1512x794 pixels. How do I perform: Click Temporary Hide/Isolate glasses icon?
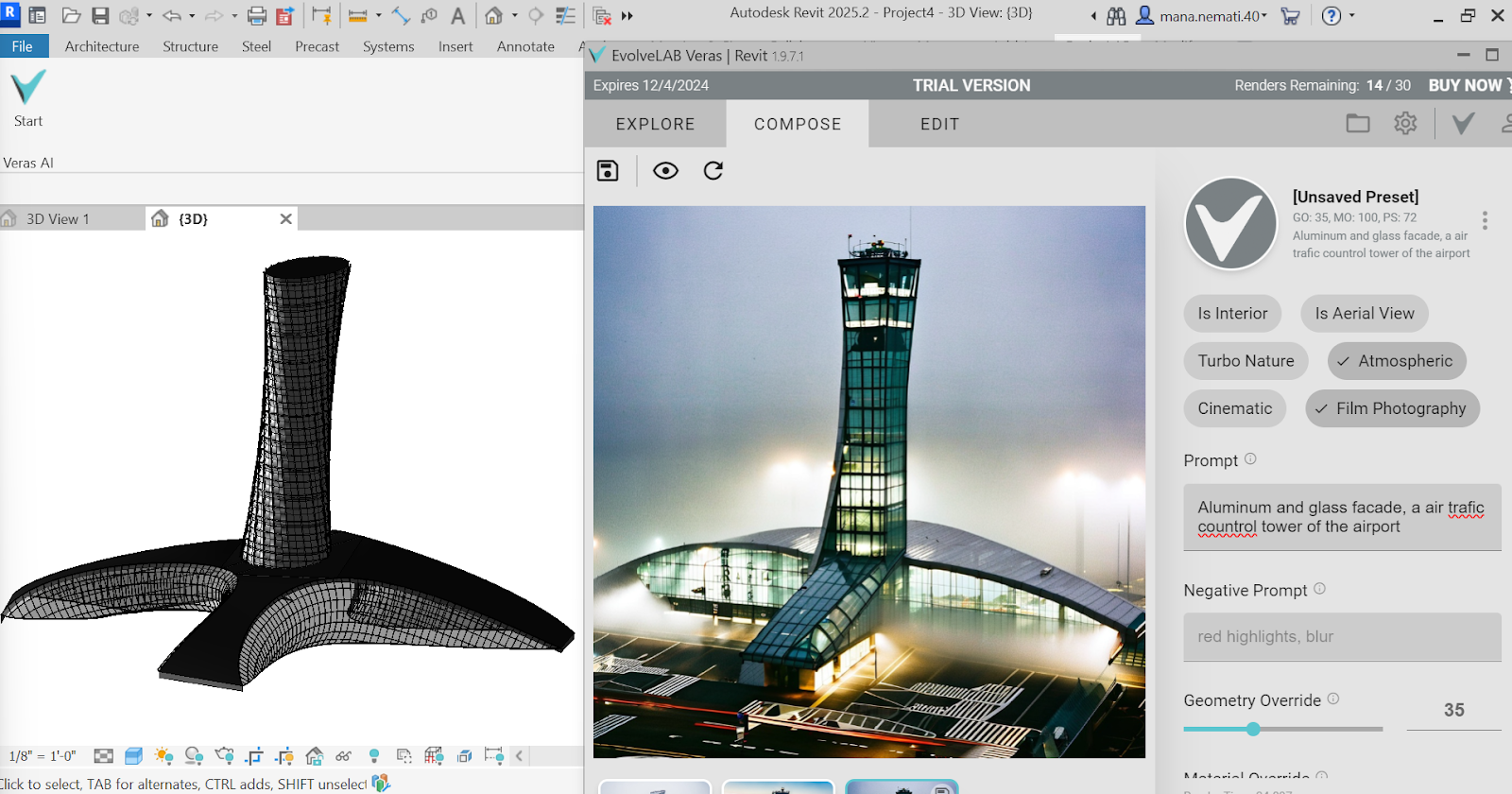click(343, 756)
